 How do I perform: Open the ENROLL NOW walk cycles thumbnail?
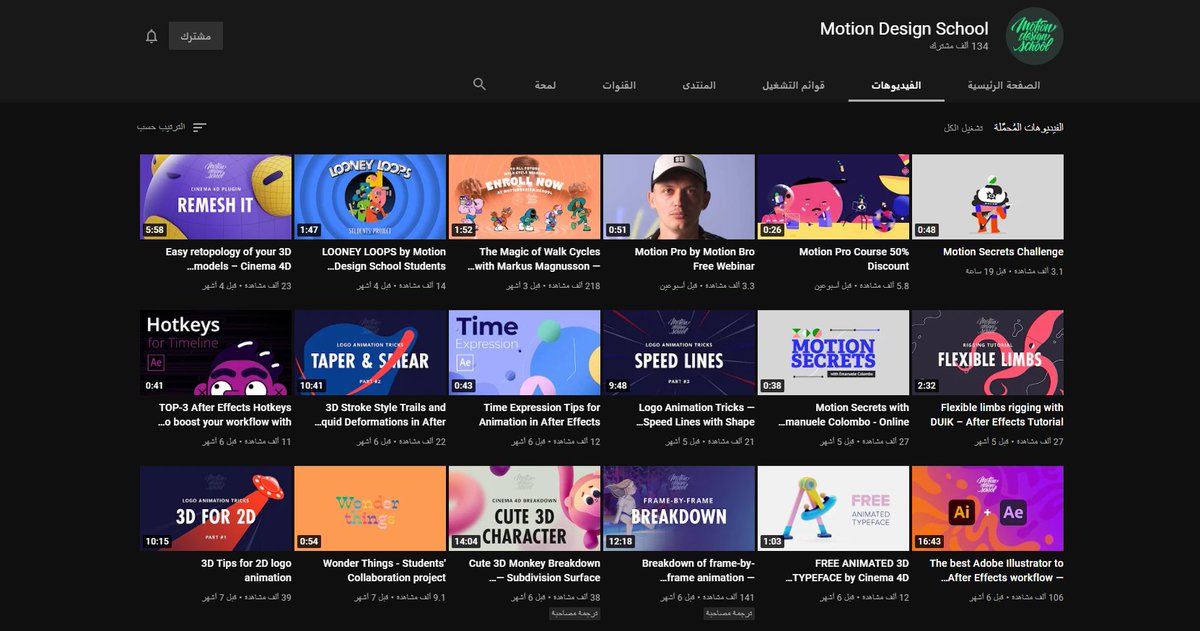pos(525,197)
